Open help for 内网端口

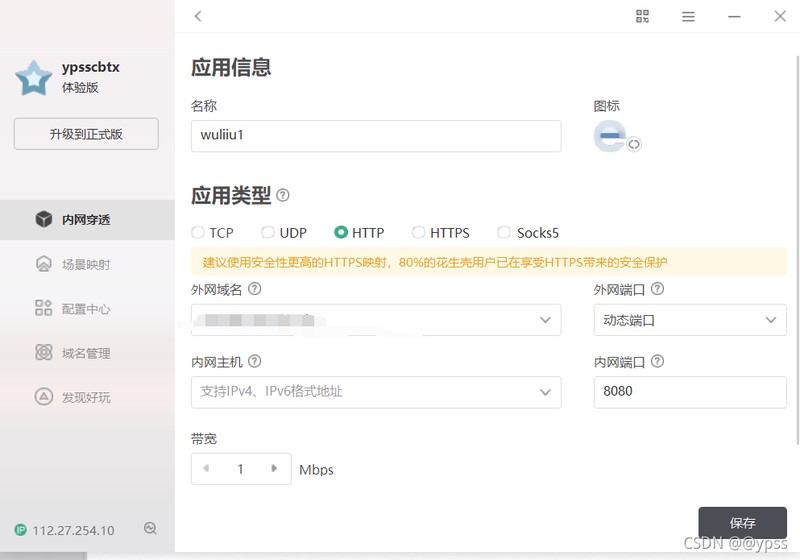(x=658, y=362)
